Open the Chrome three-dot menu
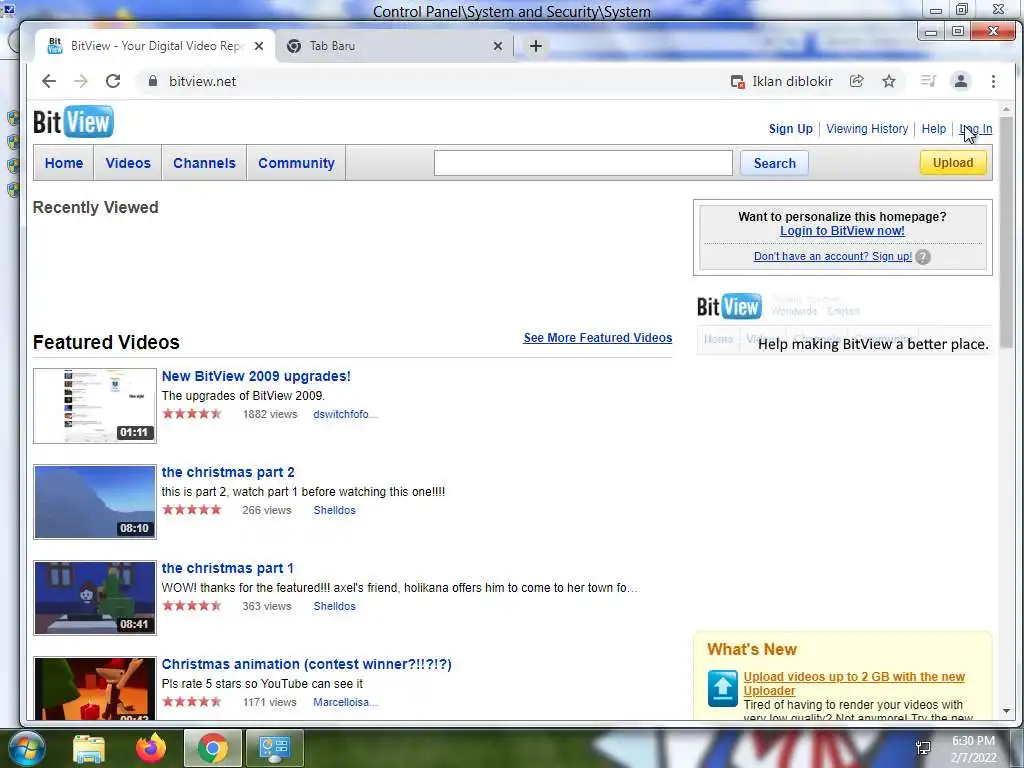This screenshot has width=1024, height=768. coord(993,81)
